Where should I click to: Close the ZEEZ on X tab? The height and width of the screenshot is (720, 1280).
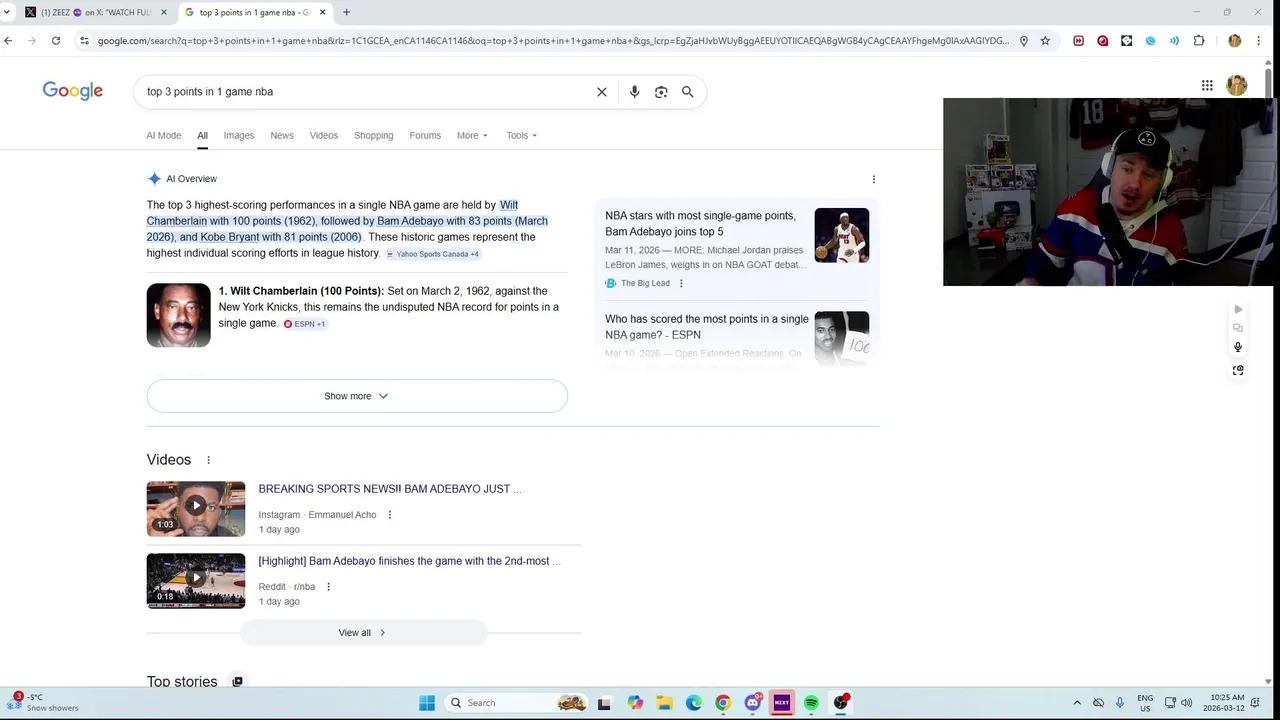coord(164,12)
